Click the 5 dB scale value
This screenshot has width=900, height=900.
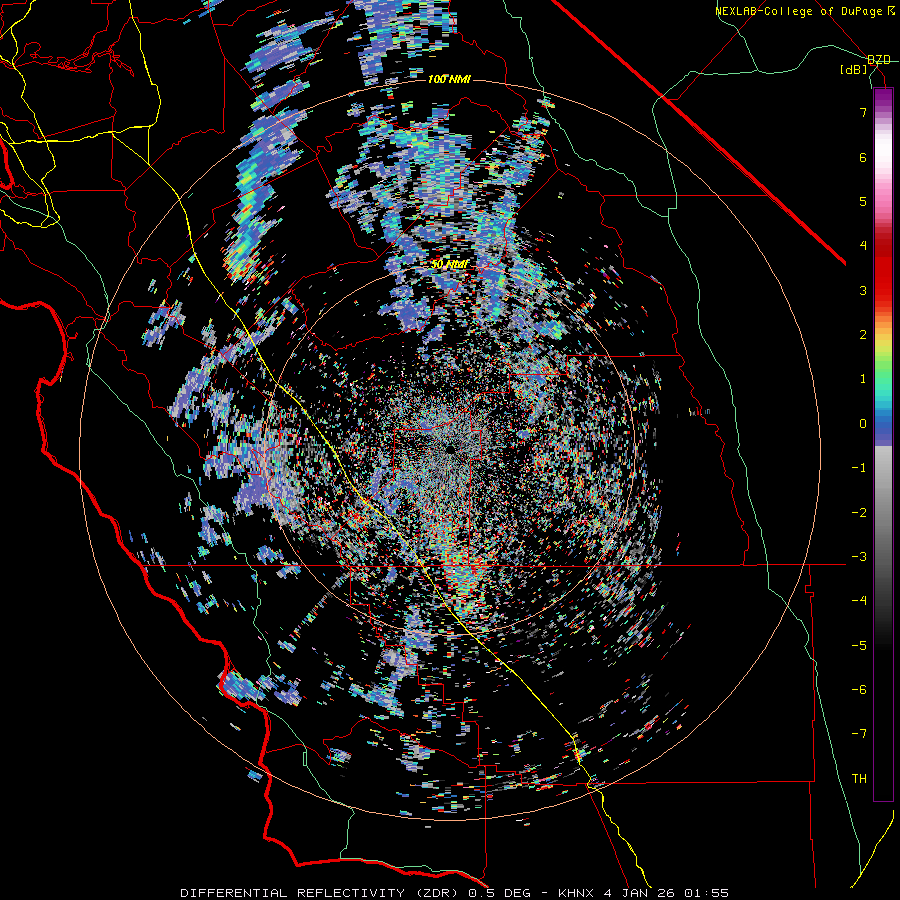(x=863, y=201)
